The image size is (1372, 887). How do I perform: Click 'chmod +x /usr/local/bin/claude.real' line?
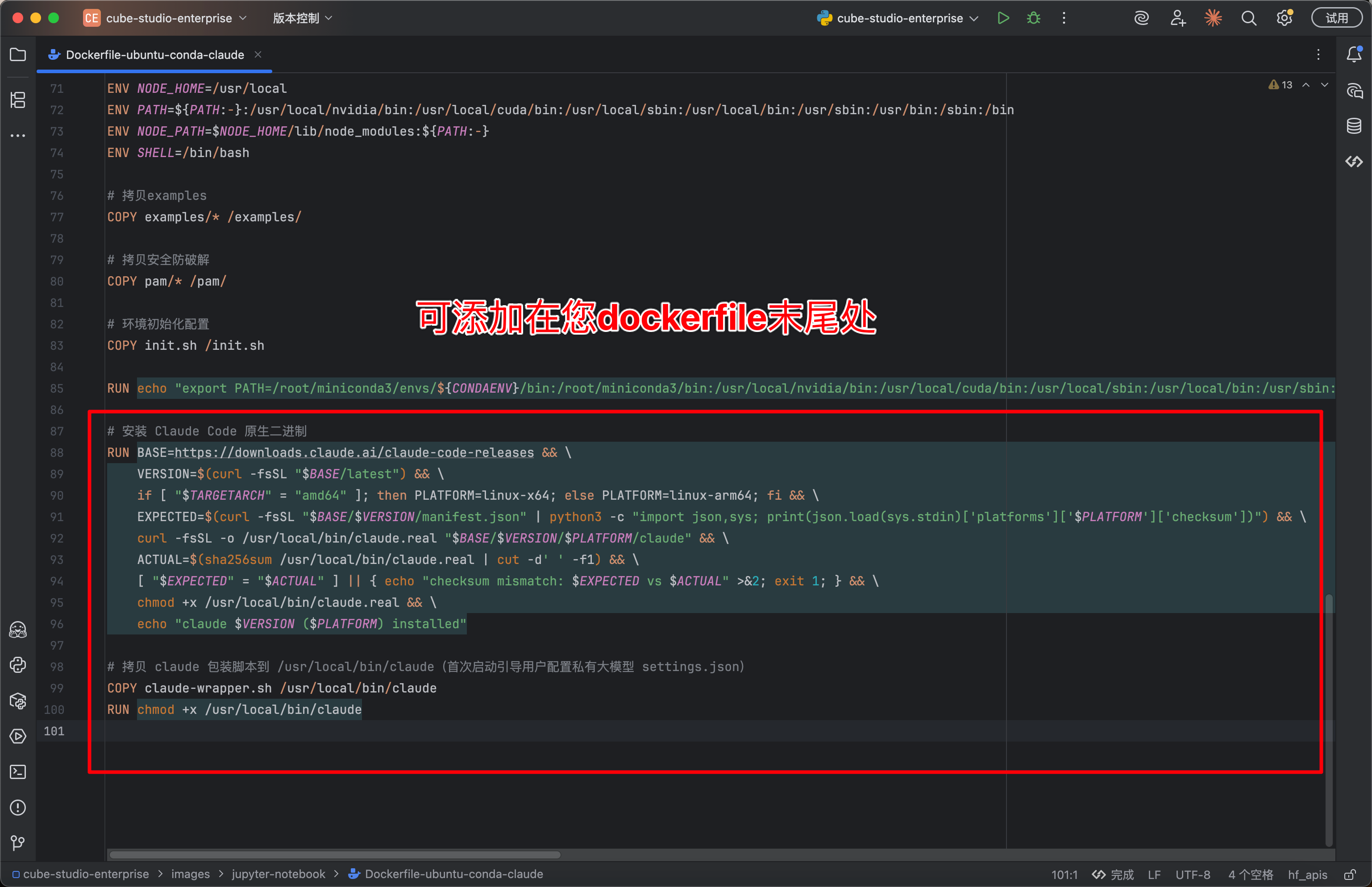point(287,602)
